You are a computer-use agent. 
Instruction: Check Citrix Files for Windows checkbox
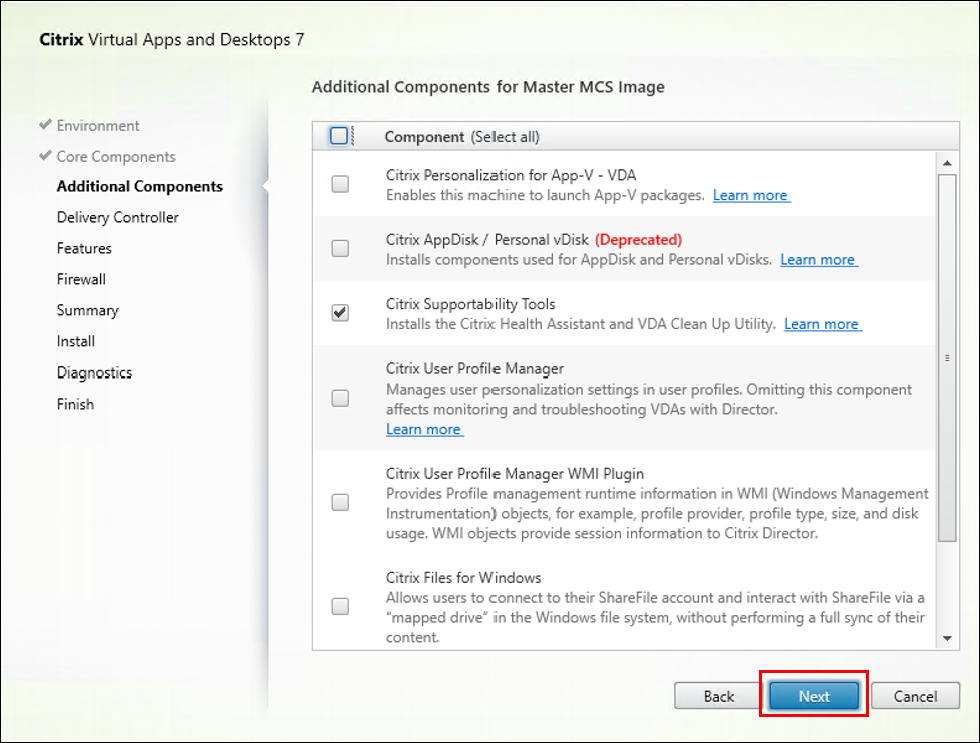[x=340, y=606]
